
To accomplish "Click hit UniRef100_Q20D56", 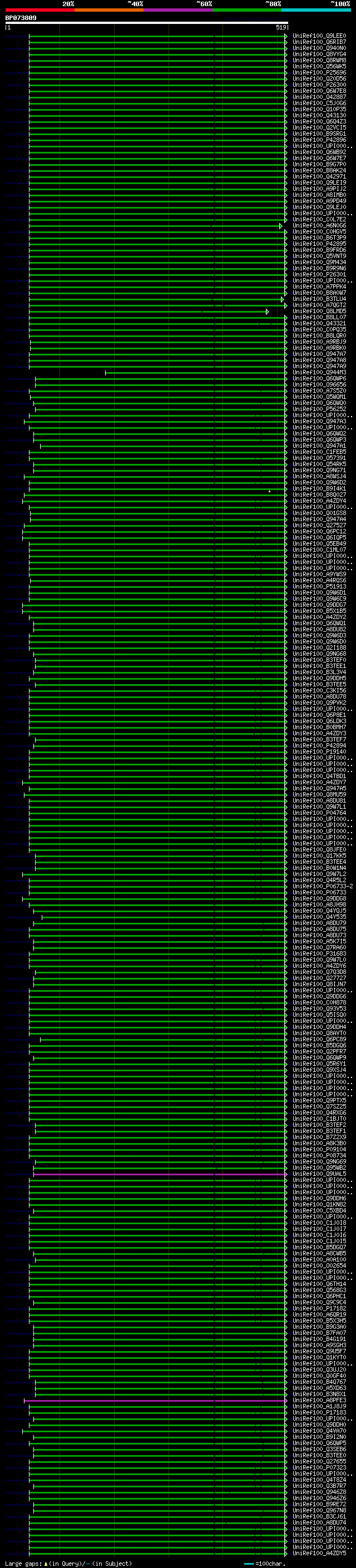I will (319, 78).
